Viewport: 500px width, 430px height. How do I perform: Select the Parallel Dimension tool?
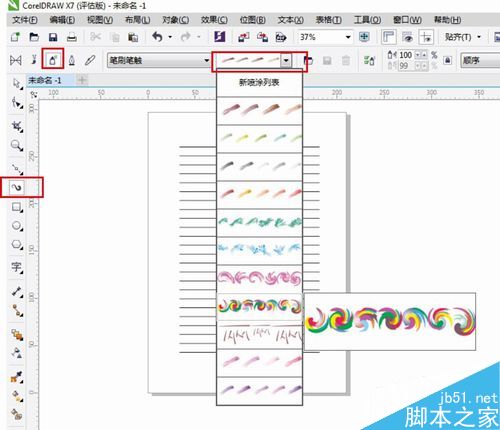click(x=17, y=291)
